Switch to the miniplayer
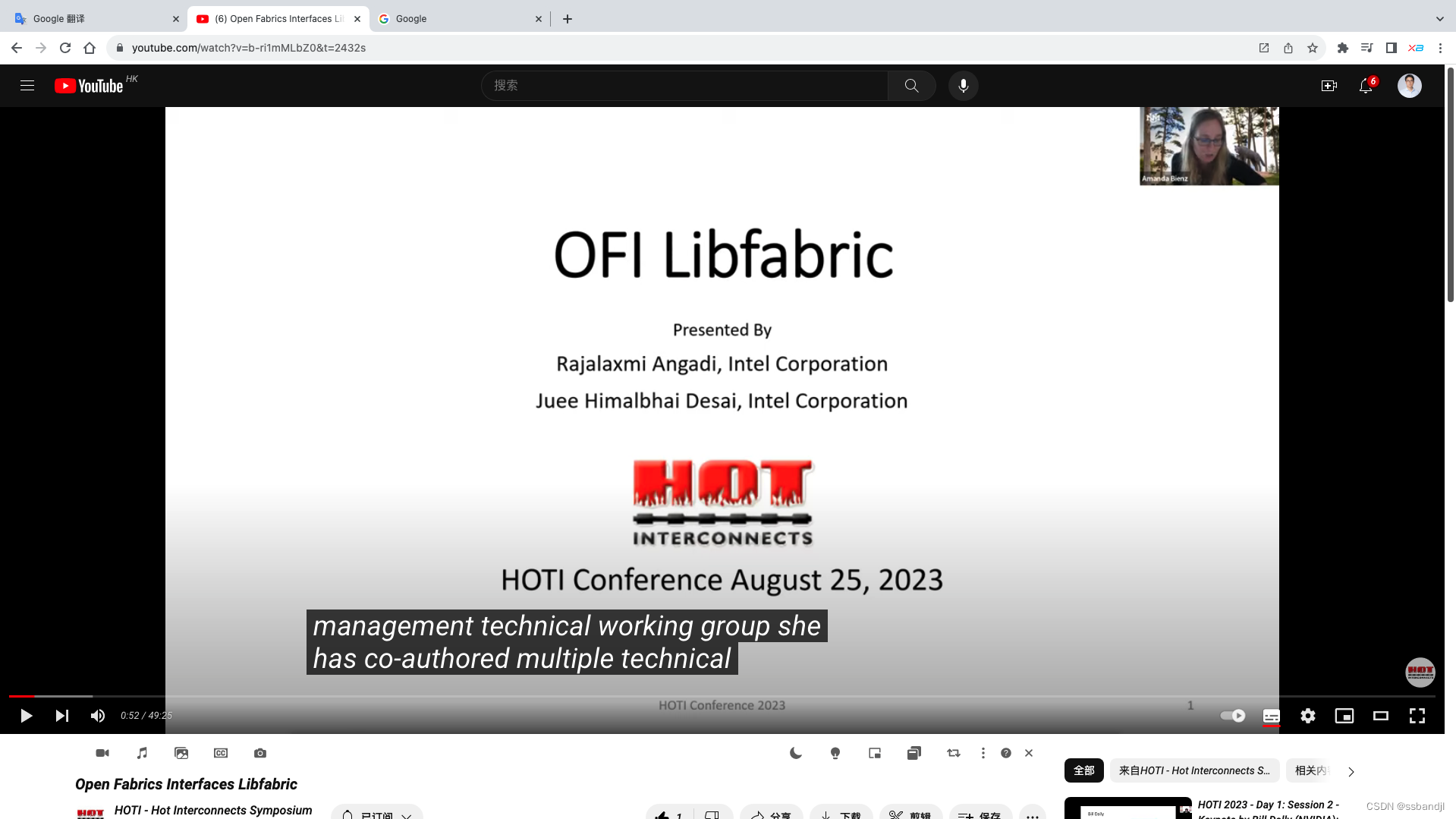Image resolution: width=1456 pixels, height=819 pixels. [x=1344, y=716]
